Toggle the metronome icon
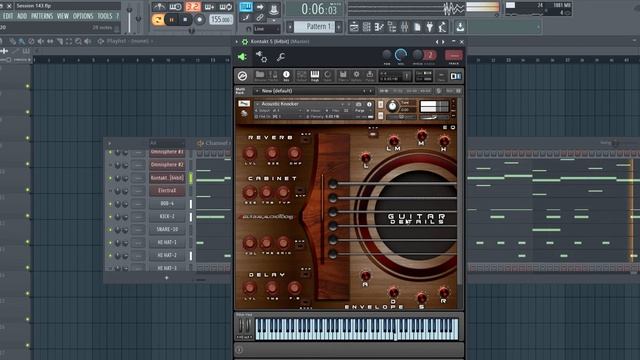Image resolution: width=640 pixels, height=360 pixels. [159, 7]
